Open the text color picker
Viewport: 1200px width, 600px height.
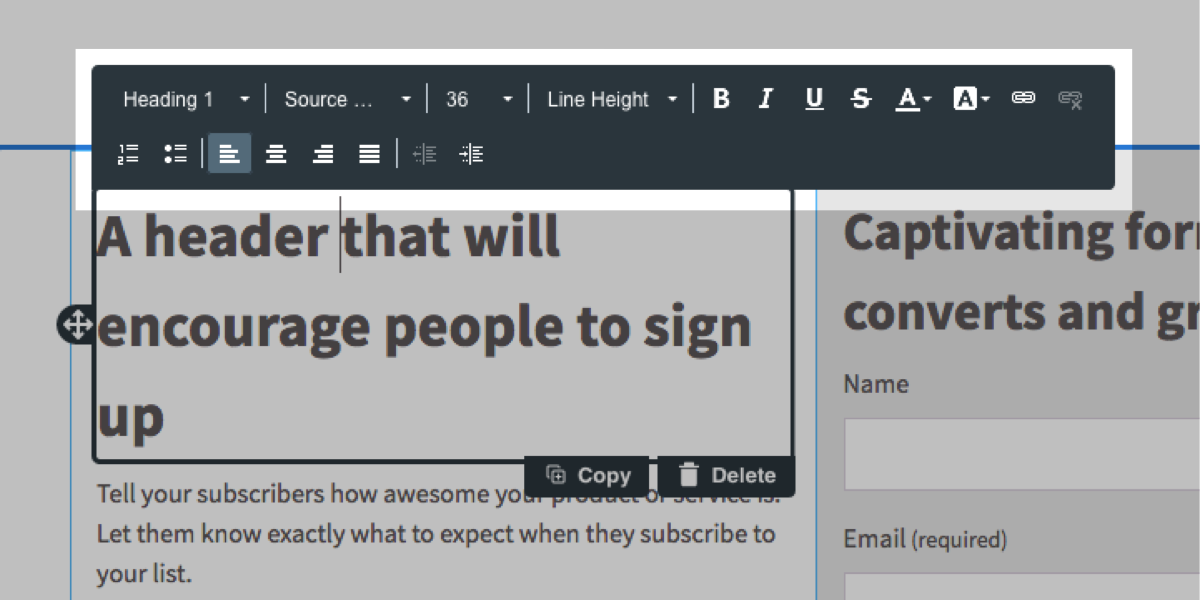913,99
